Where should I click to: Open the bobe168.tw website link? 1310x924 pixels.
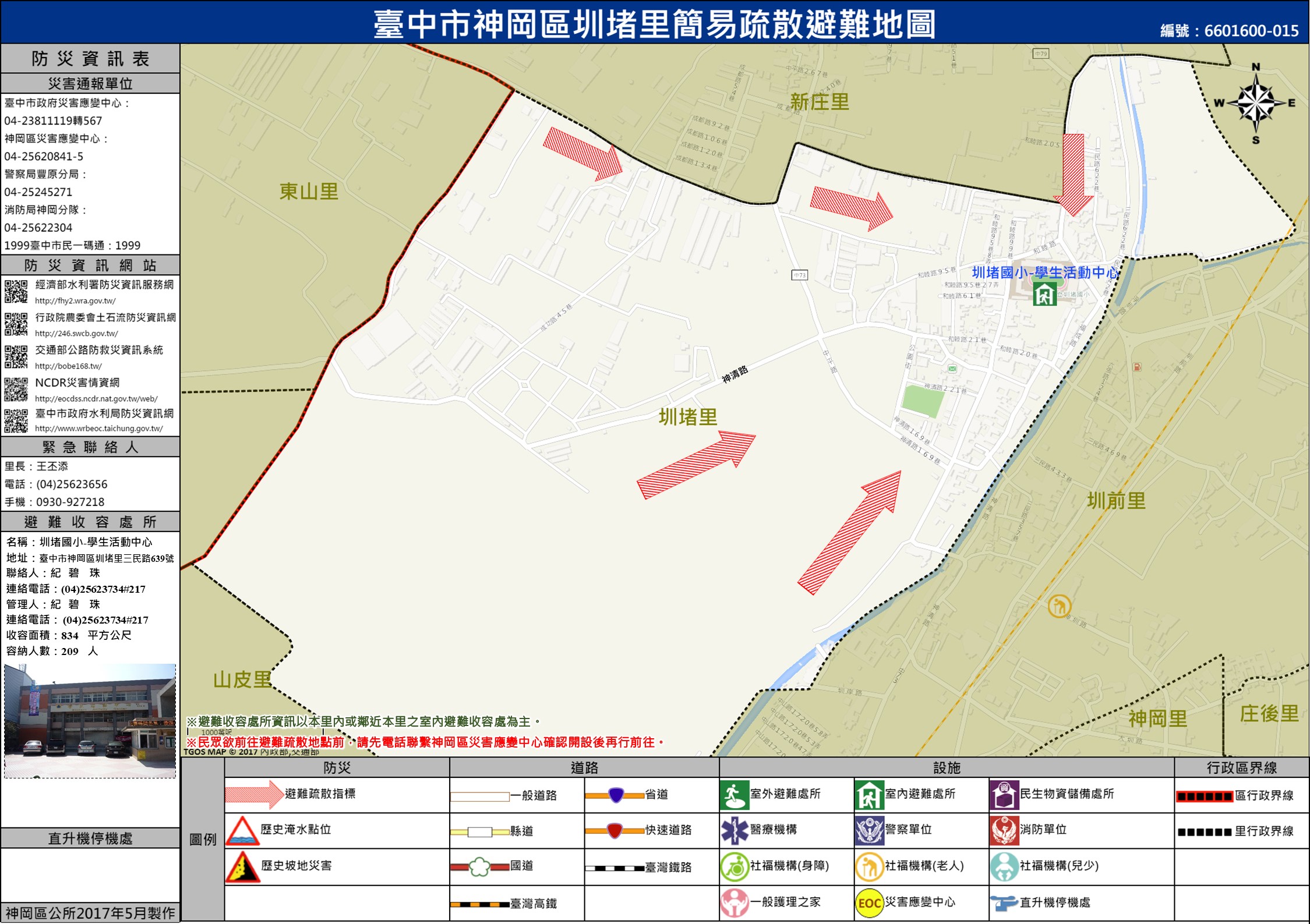[x=68, y=366]
